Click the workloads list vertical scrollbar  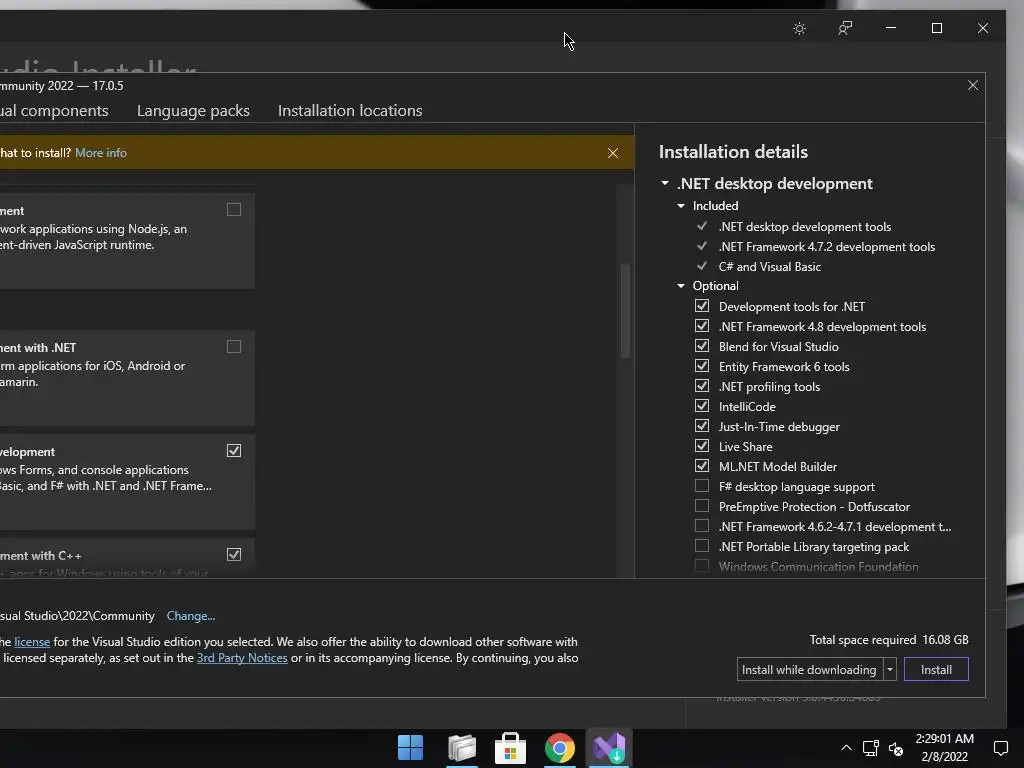pyautogui.click(x=625, y=310)
